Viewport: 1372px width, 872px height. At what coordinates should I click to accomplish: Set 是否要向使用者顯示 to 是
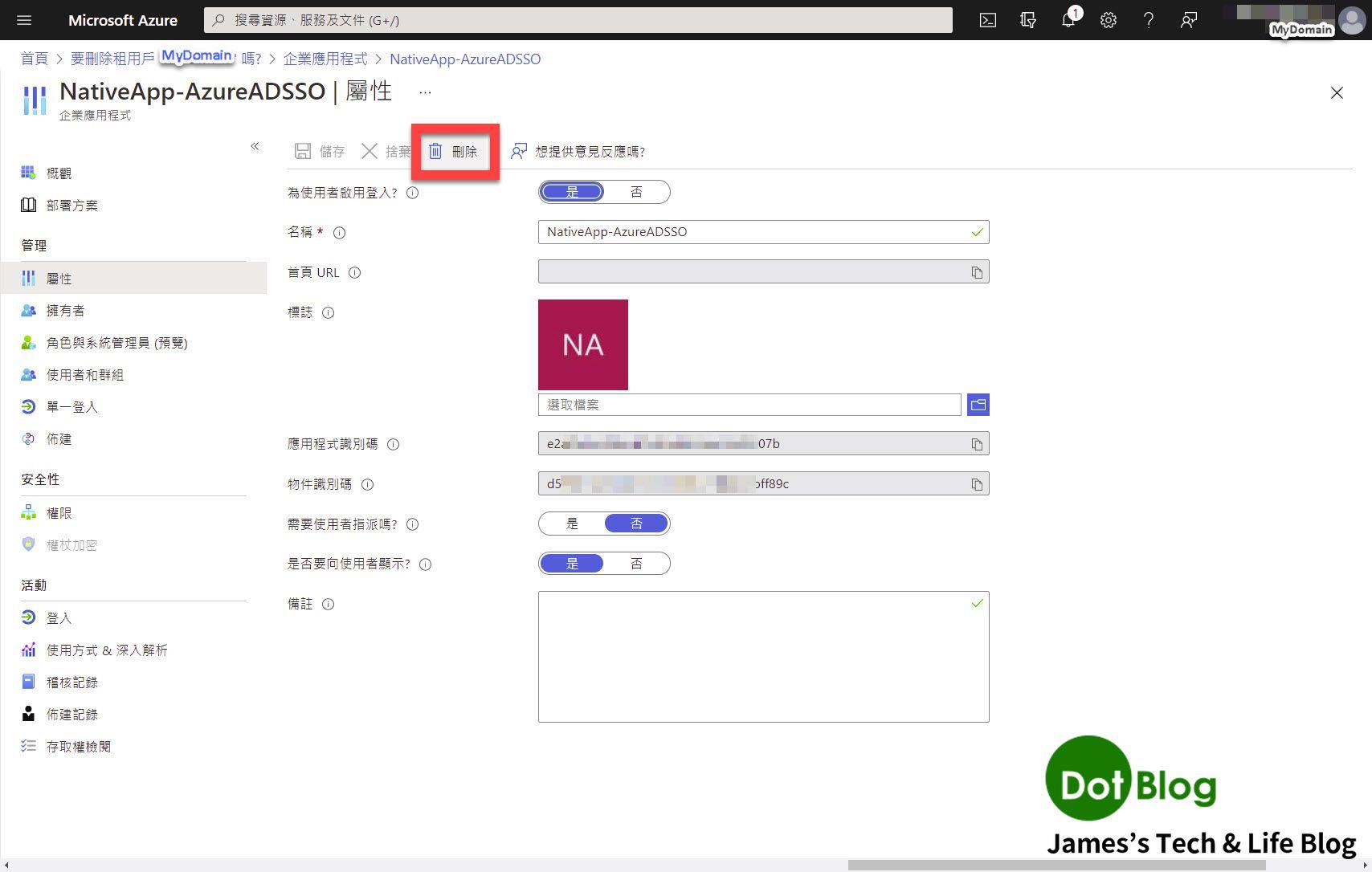click(x=572, y=564)
